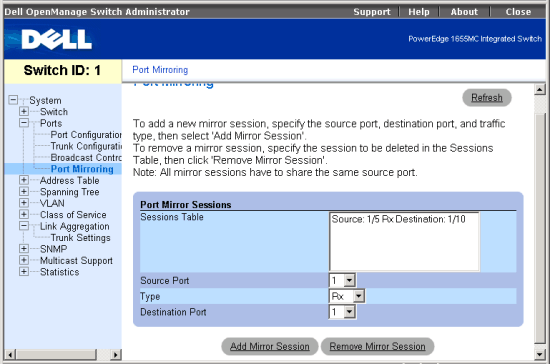Select Statistics in the navigation tree
550x364 pixels.
59,272
